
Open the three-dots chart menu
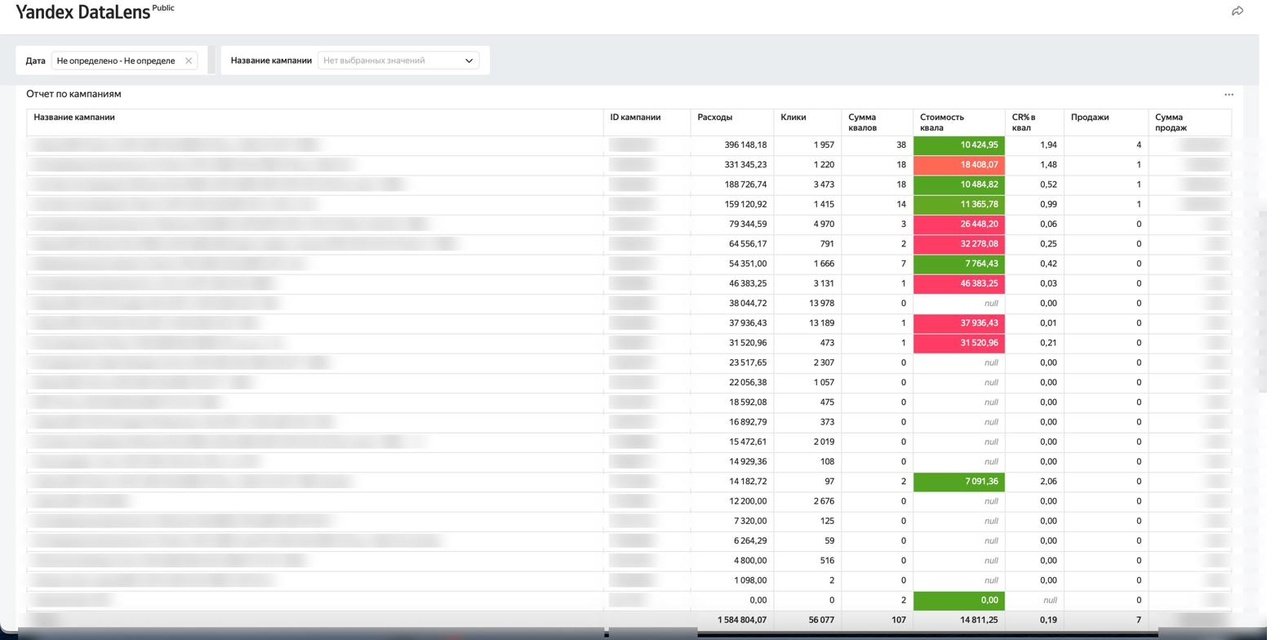(x=1229, y=94)
